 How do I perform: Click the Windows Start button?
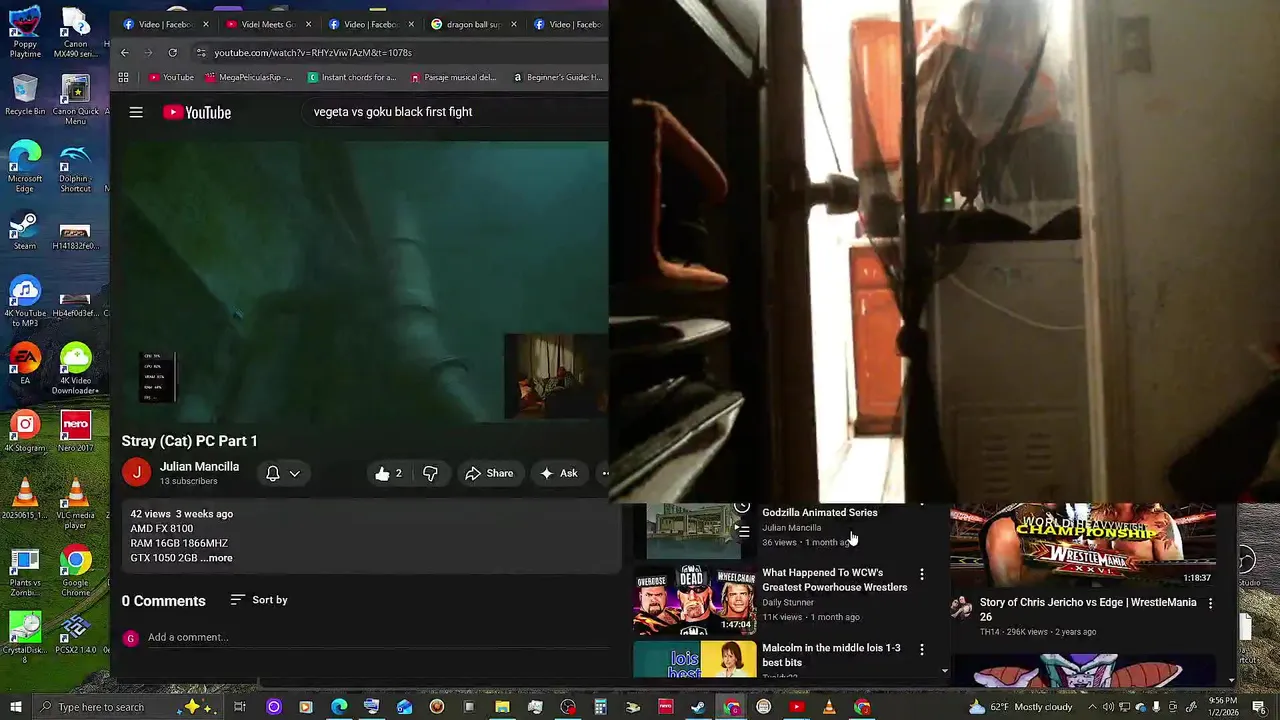click(x=17, y=707)
